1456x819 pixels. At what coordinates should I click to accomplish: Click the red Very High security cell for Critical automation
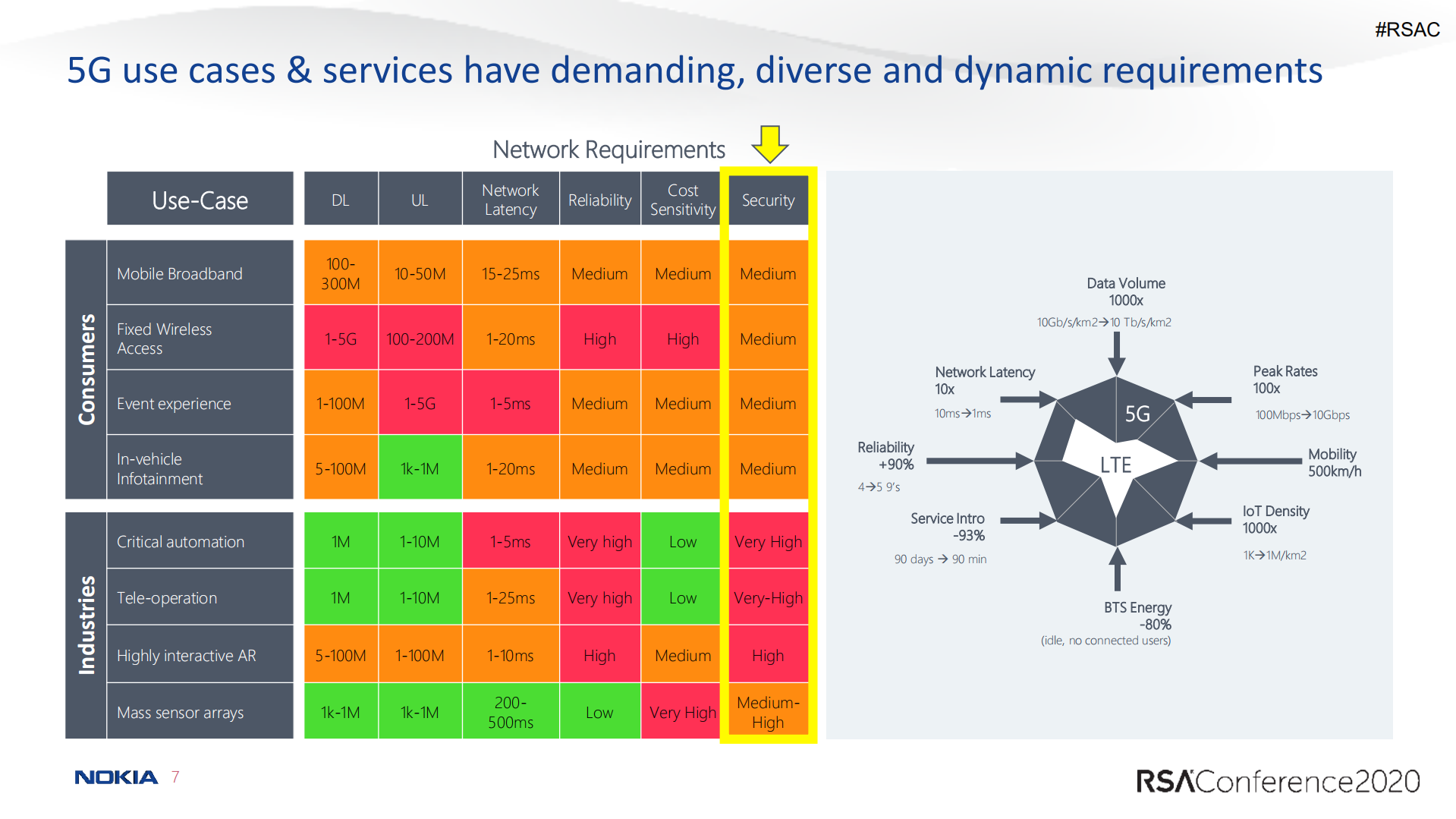click(x=768, y=541)
